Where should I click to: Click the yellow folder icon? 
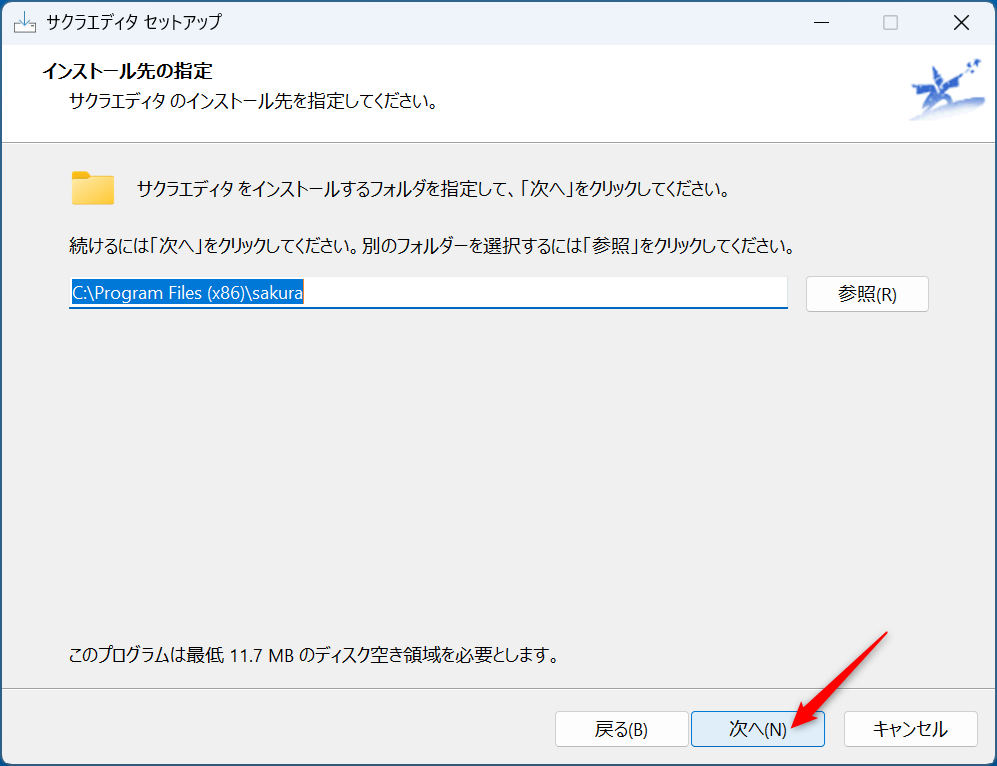[x=93, y=188]
